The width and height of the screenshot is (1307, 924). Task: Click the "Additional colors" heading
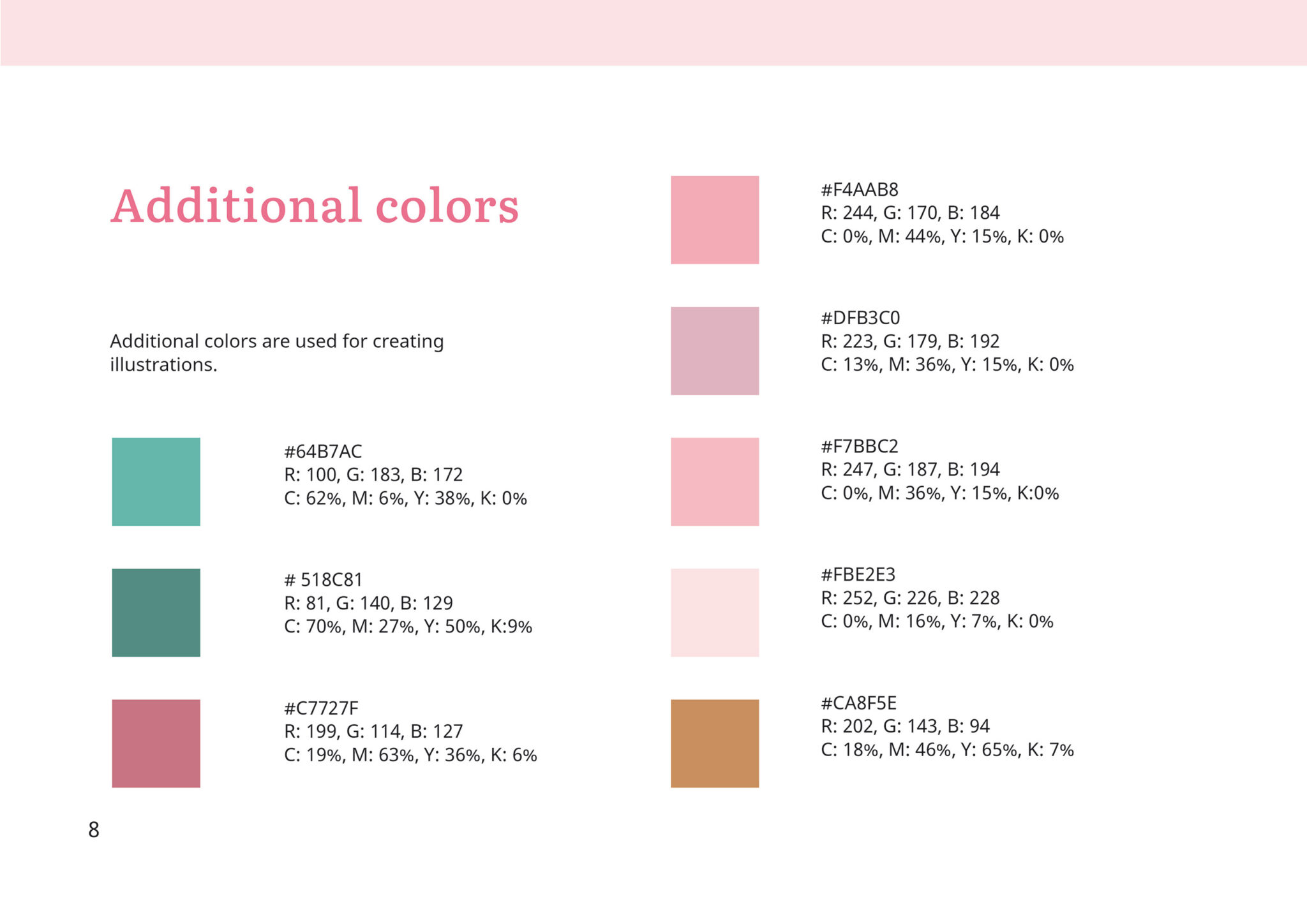point(315,206)
